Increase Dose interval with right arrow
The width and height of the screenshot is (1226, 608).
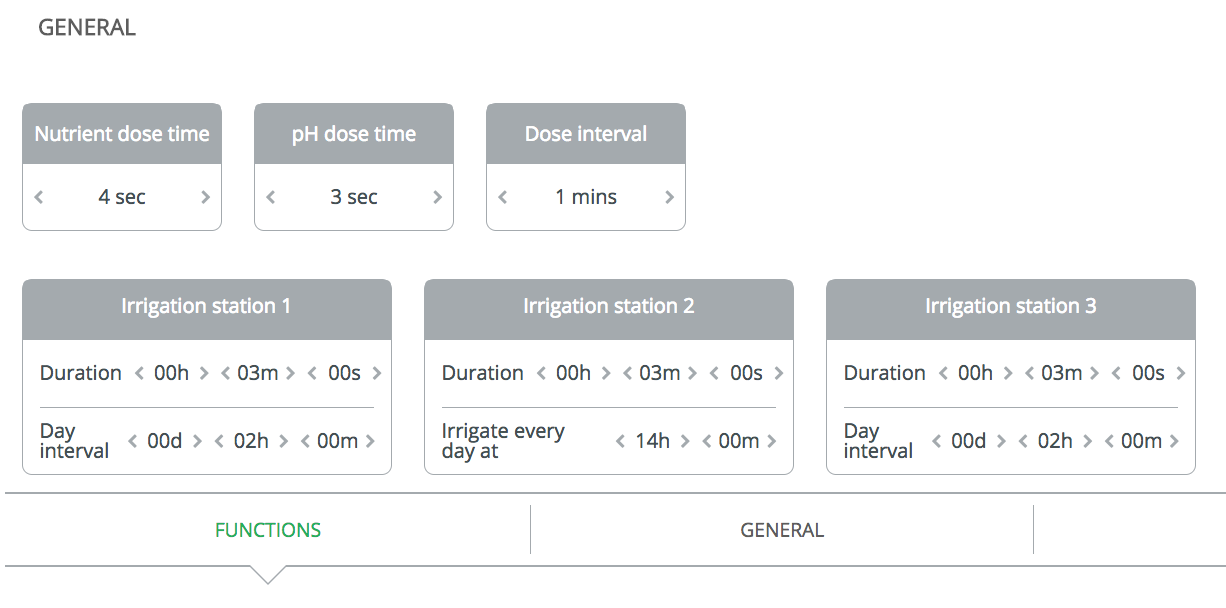click(x=669, y=197)
